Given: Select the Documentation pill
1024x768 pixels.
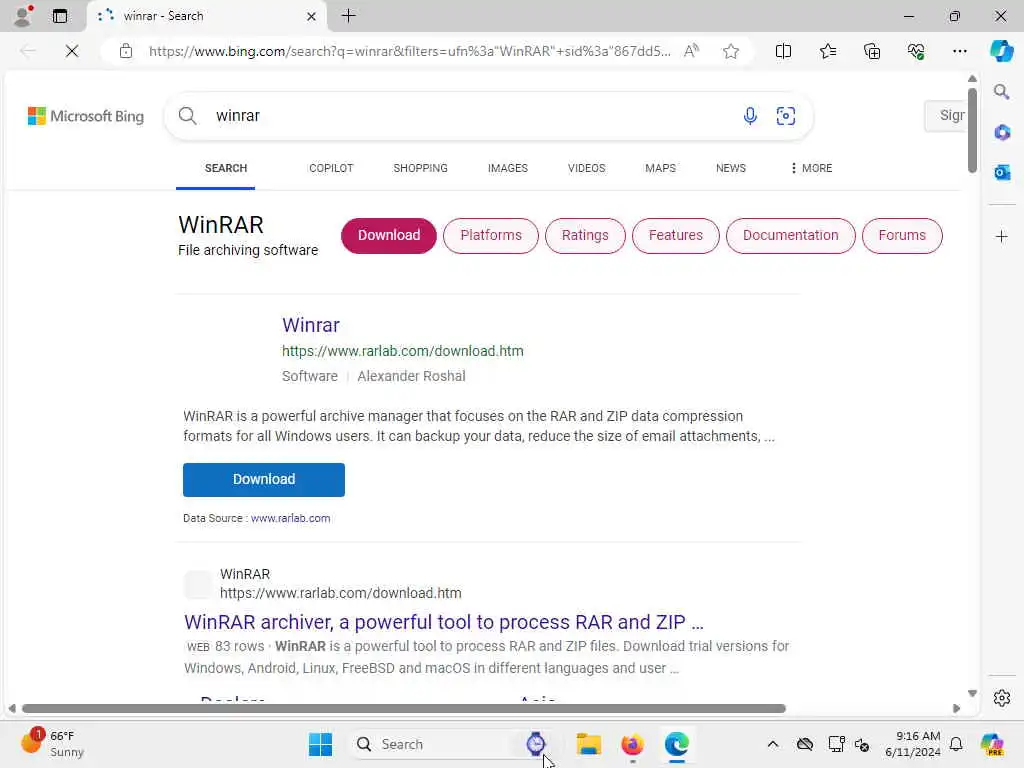Looking at the screenshot, I should [790, 236].
